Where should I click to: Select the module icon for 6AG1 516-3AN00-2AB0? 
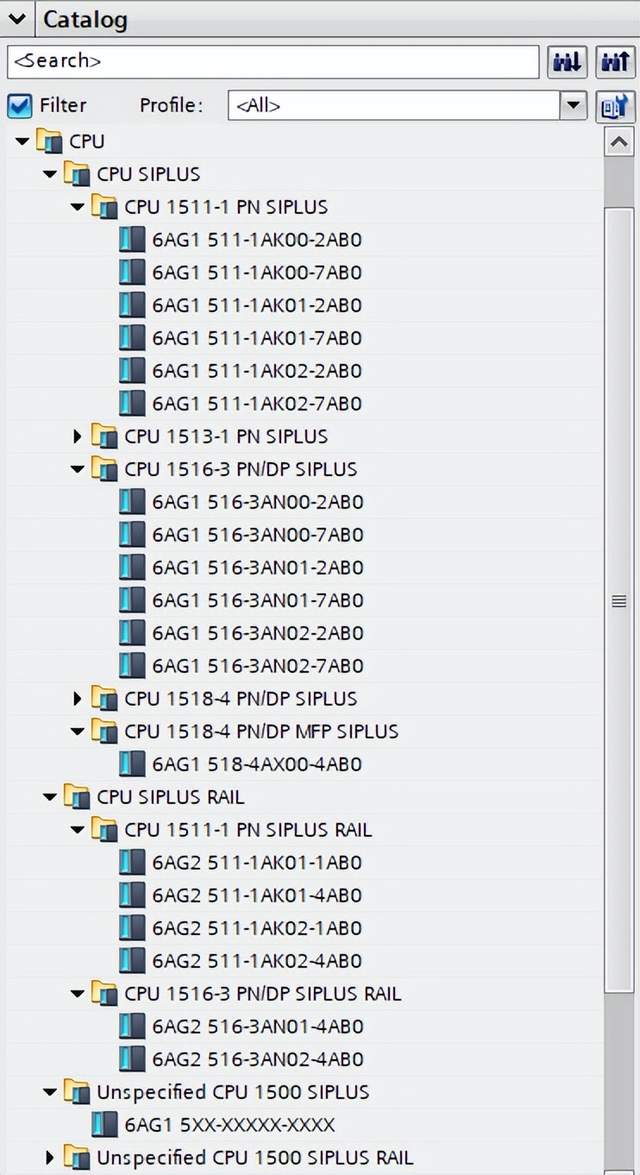132,502
